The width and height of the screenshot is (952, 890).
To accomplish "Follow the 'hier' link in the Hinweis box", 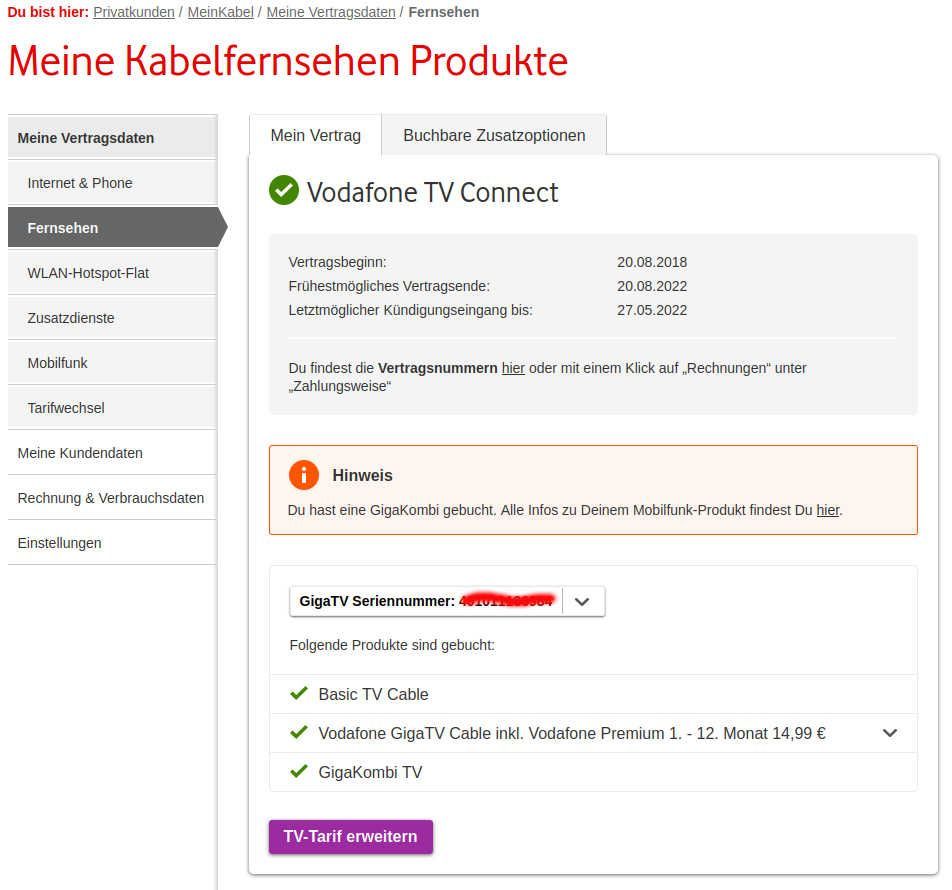I will [827, 510].
